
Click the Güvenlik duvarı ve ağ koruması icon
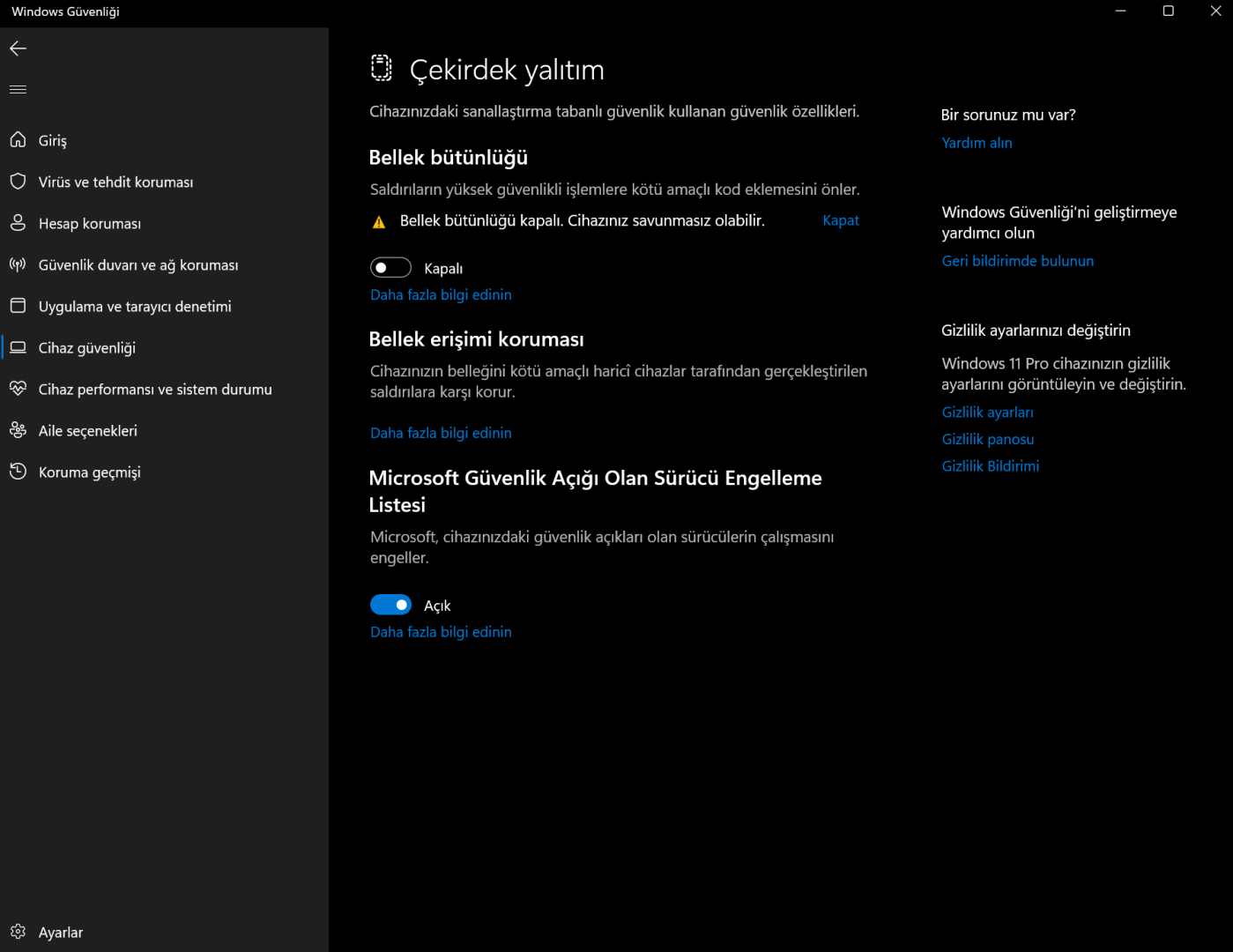point(18,264)
